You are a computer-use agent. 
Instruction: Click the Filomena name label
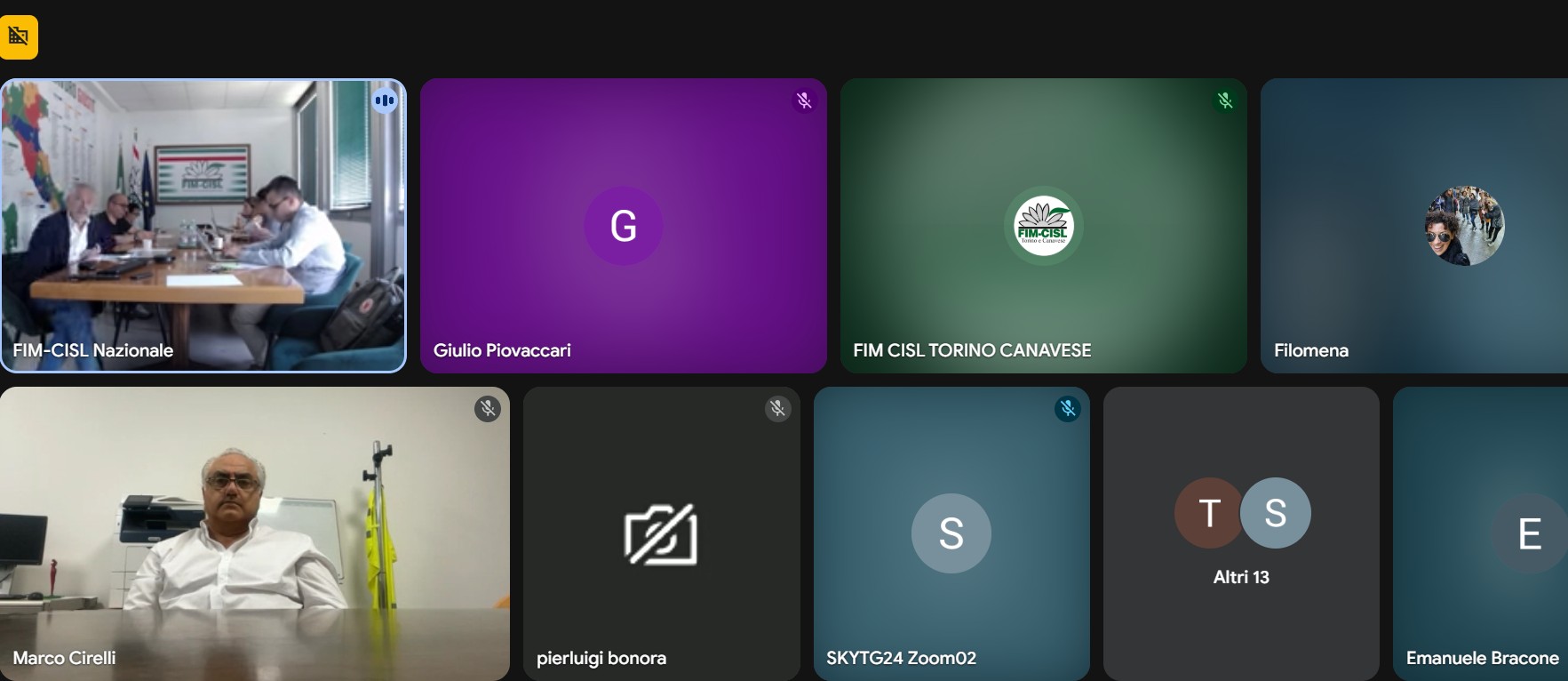tap(1310, 350)
